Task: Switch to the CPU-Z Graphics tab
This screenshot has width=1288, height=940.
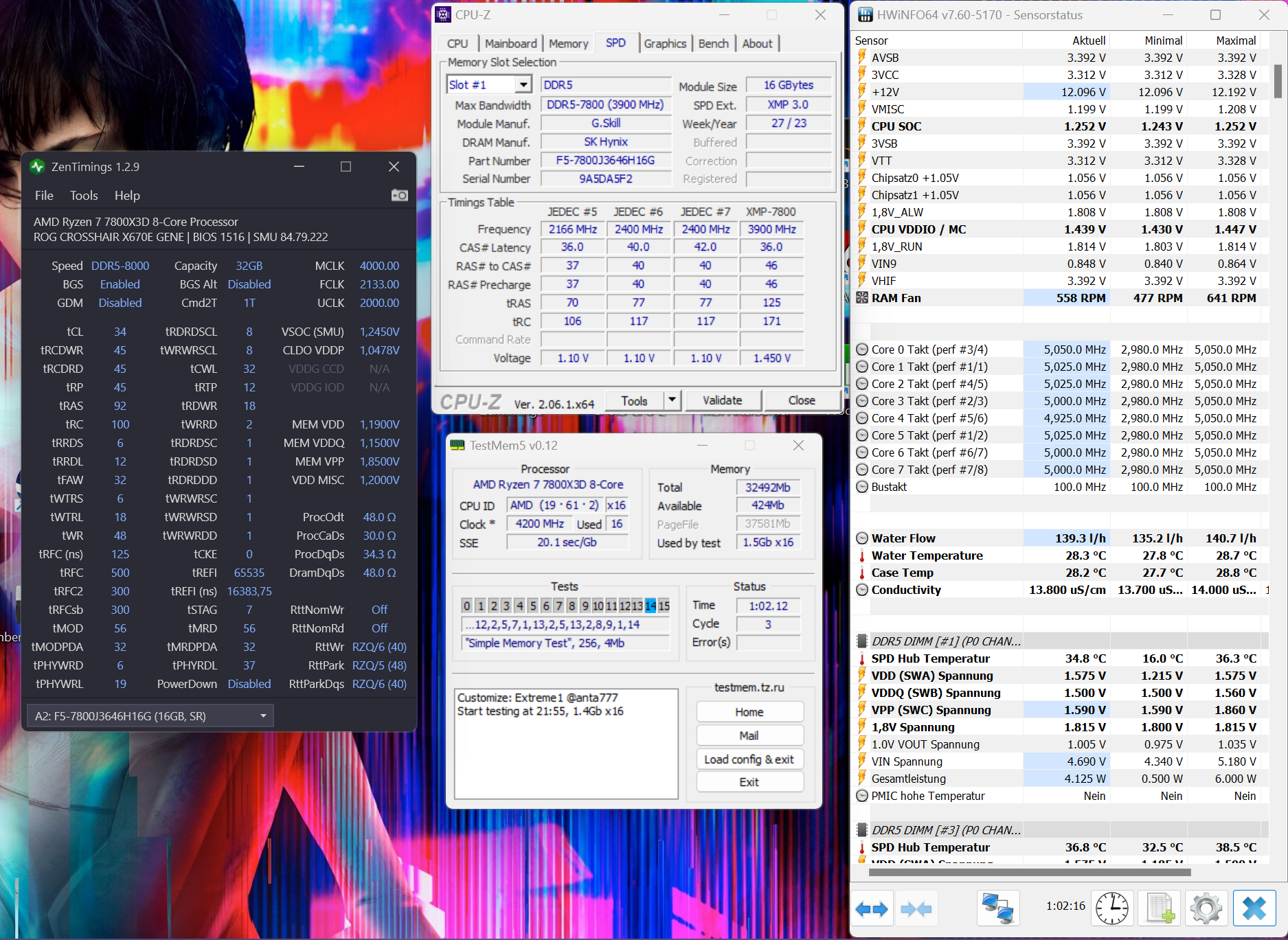Action: pyautogui.click(x=665, y=43)
